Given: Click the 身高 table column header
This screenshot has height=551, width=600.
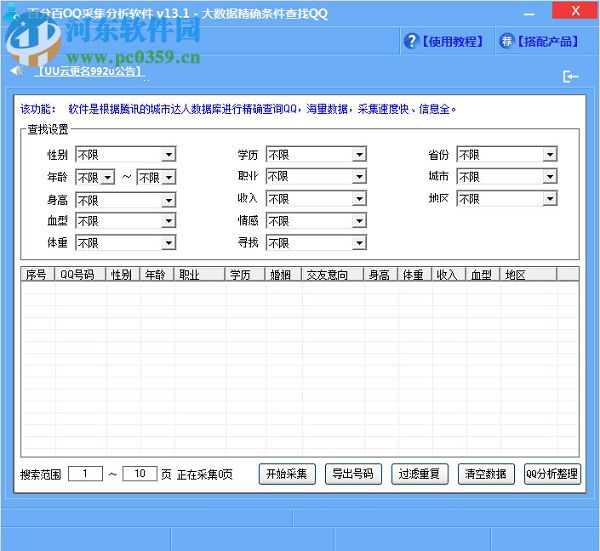Looking at the screenshot, I should [381, 274].
